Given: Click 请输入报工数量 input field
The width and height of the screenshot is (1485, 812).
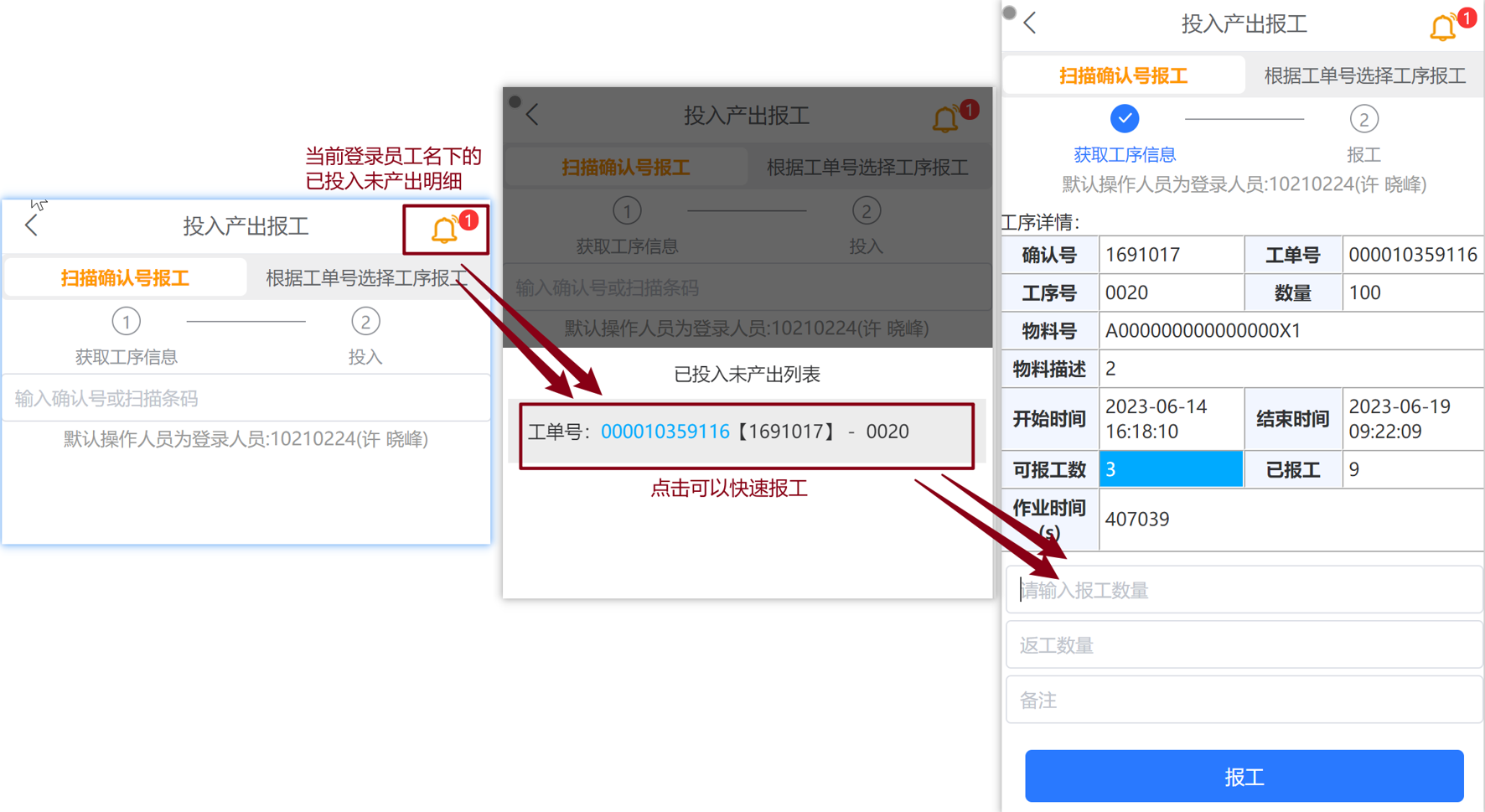Looking at the screenshot, I should (x=1244, y=590).
